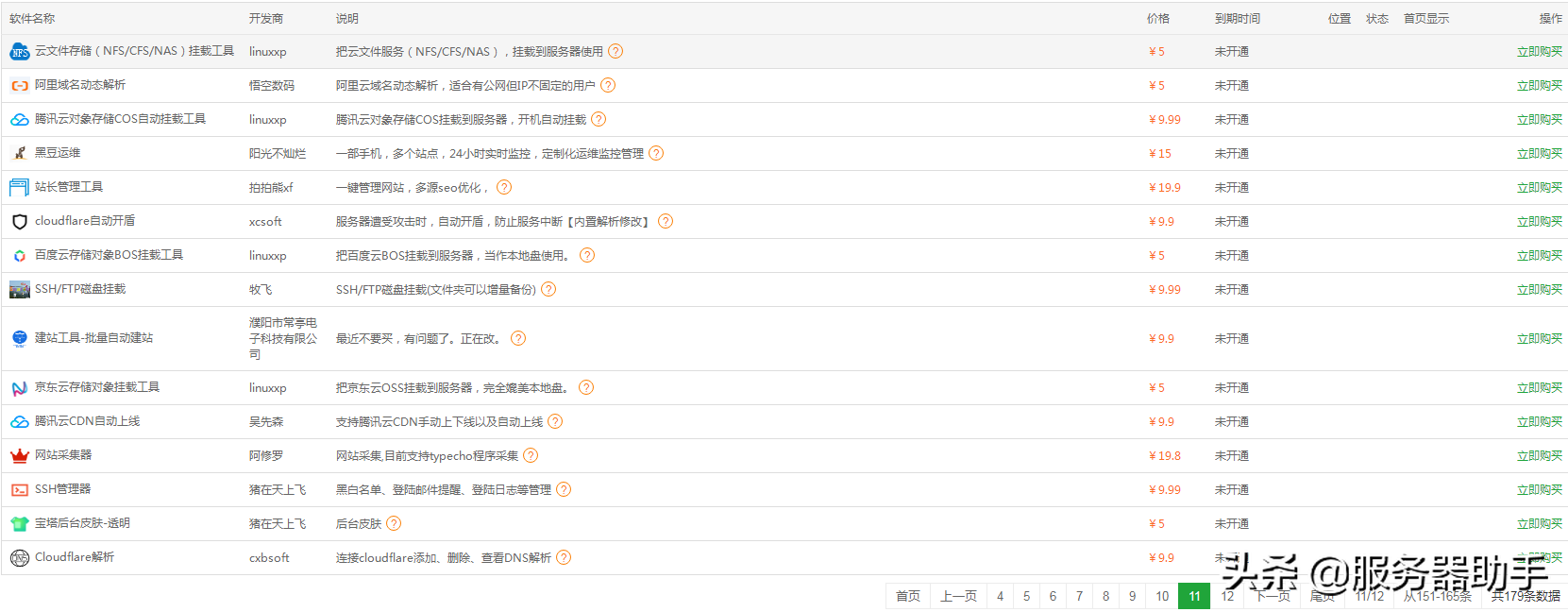Click the SSH管理器 terminal icon
Screen dimensions: 1568x612
(20, 490)
